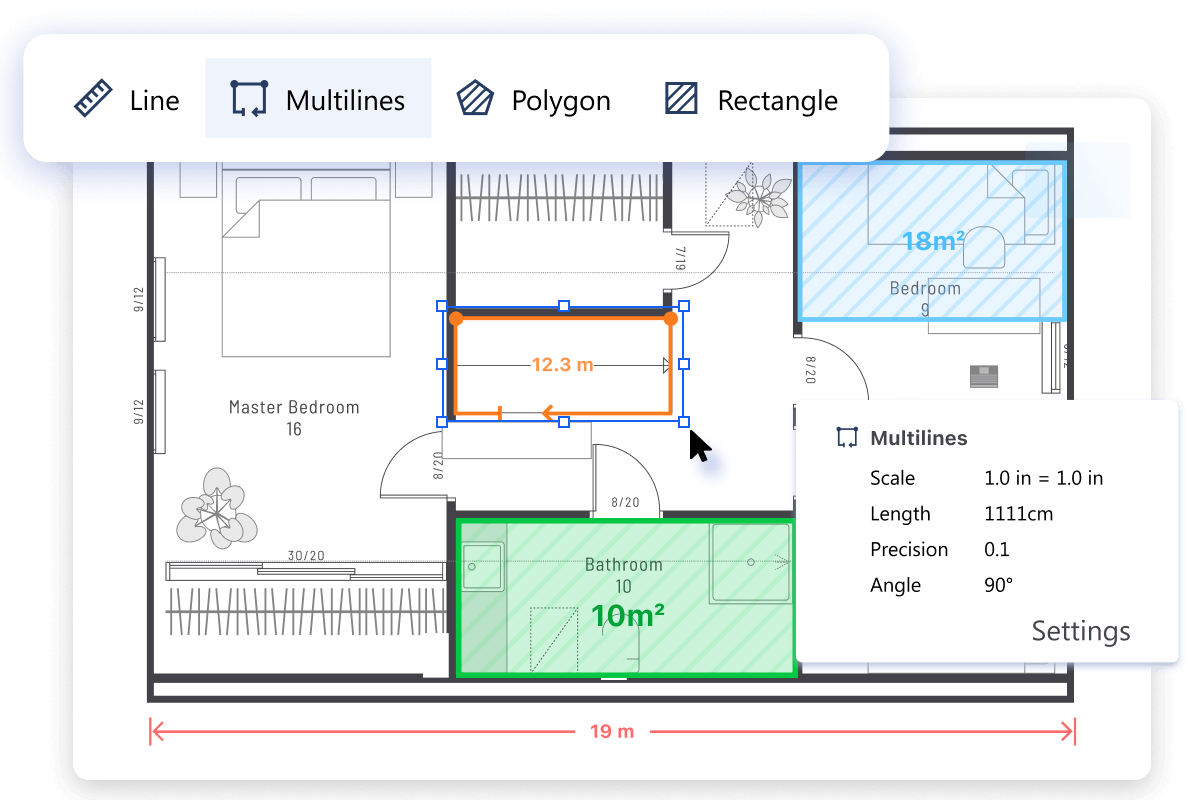Grab the bottom-right selection handle
The height and width of the screenshot is (800, 1200).
tap(684, 422)
